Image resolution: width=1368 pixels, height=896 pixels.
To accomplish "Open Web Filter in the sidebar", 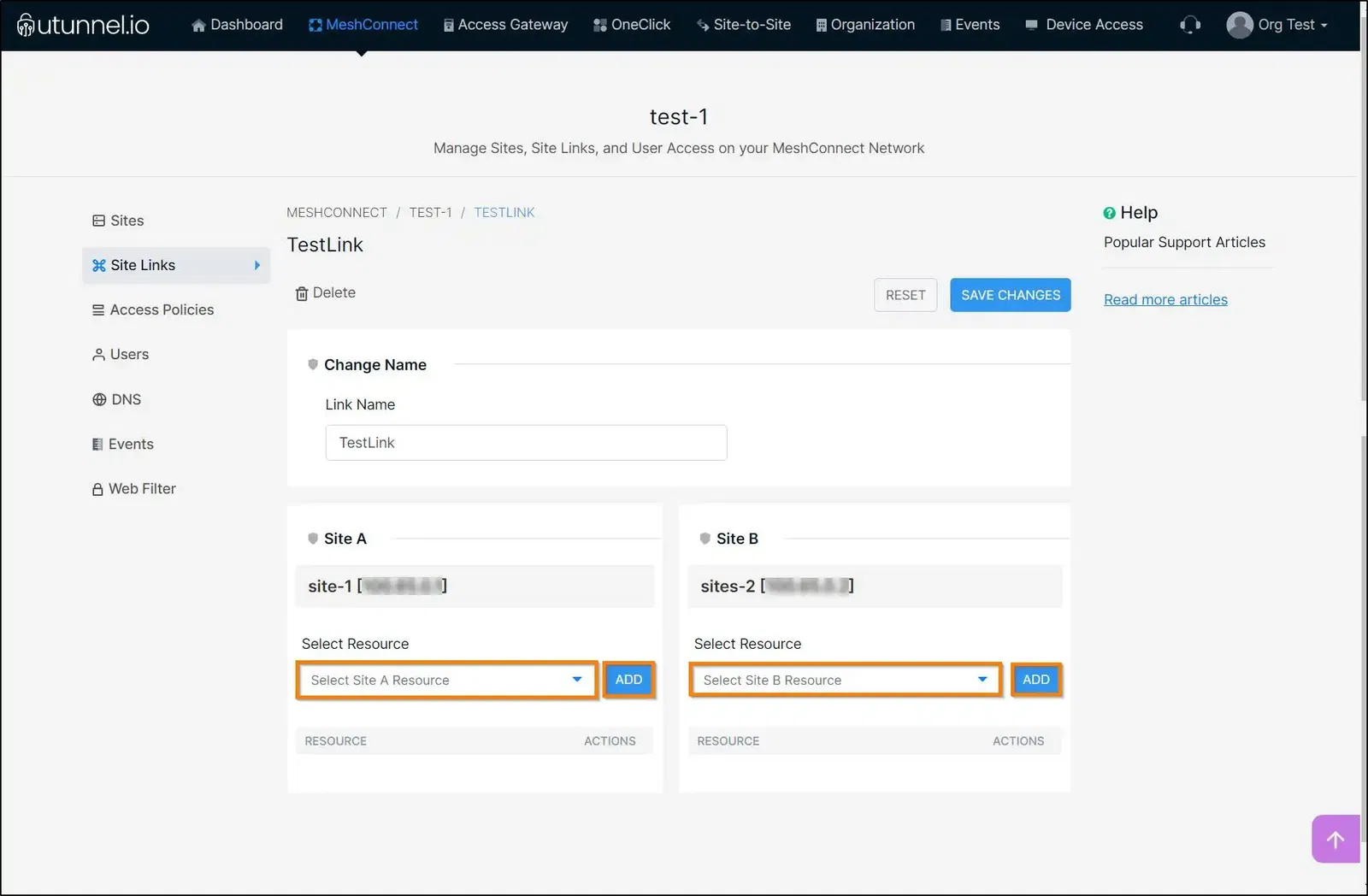I will coord(134,488).
